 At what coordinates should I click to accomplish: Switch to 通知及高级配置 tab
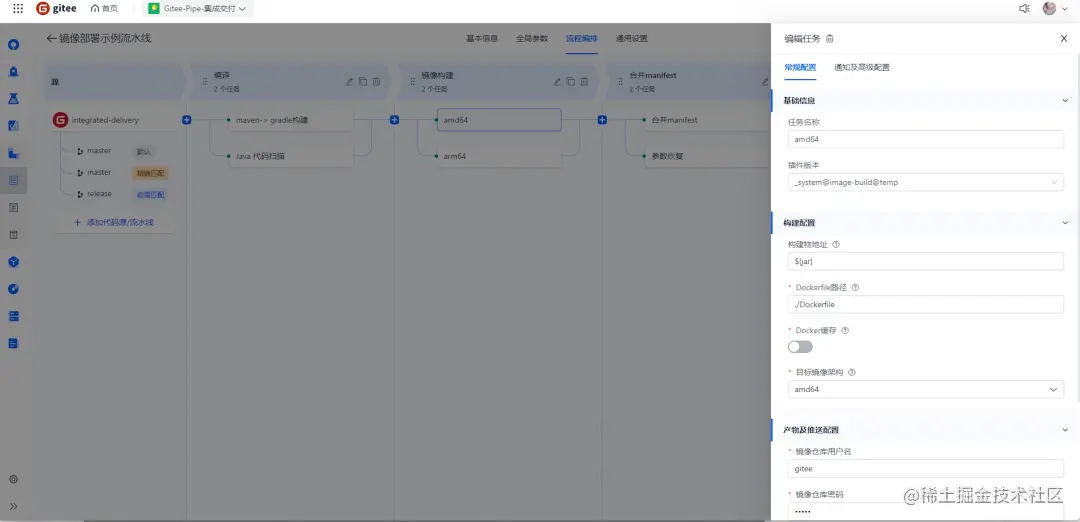click(862, 67)
